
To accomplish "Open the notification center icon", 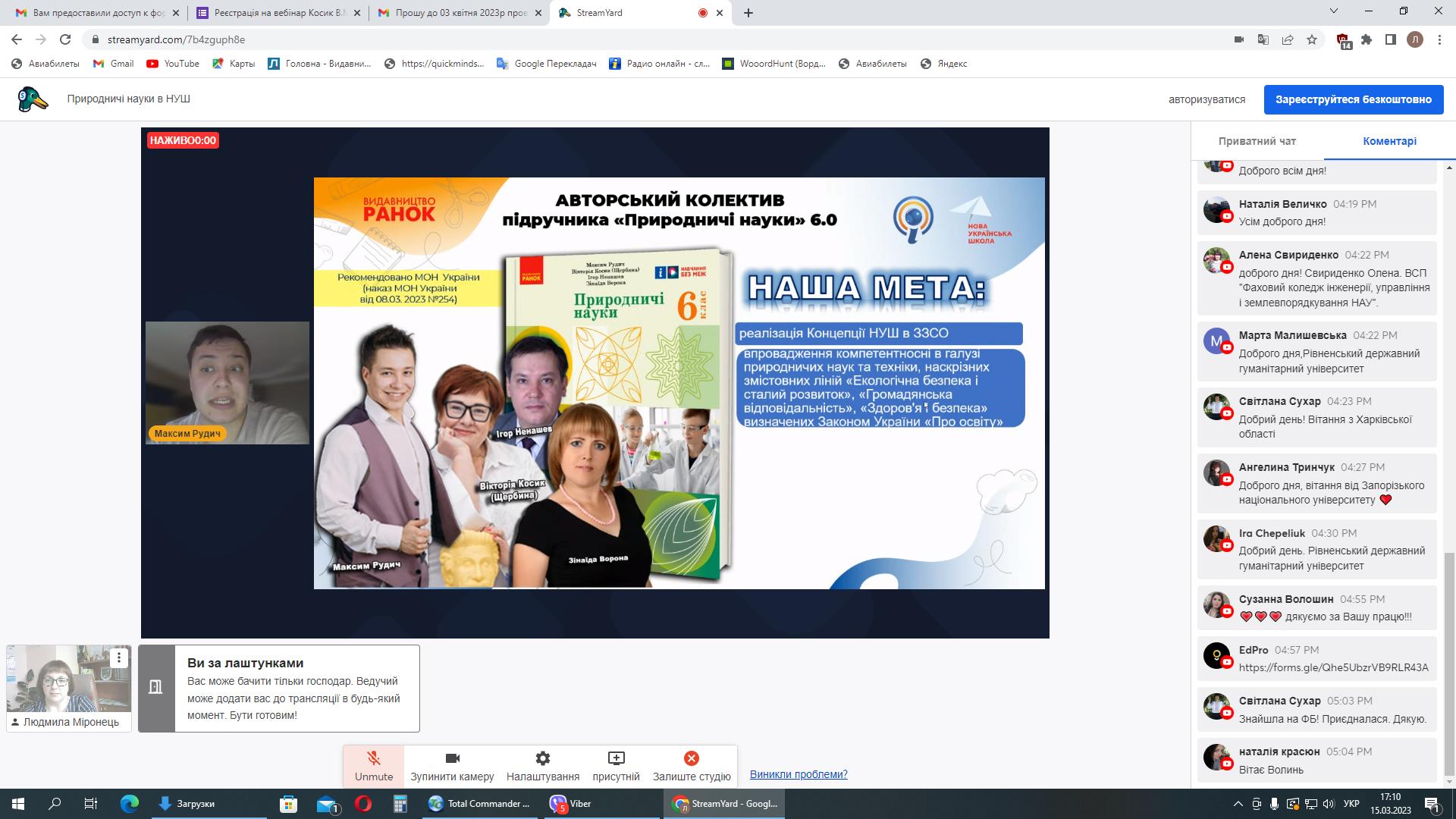I will (x=1433, y=804).
